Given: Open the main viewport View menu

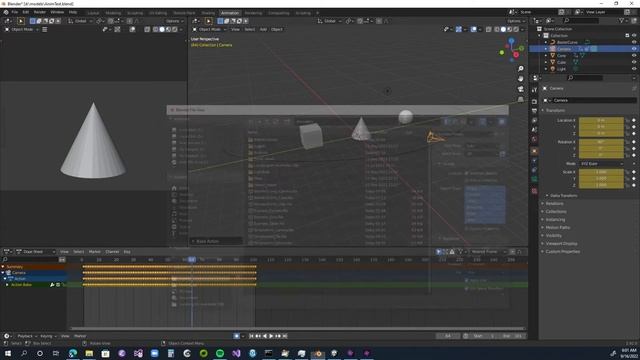Looking at the screenshot, I should click(235, 29).
